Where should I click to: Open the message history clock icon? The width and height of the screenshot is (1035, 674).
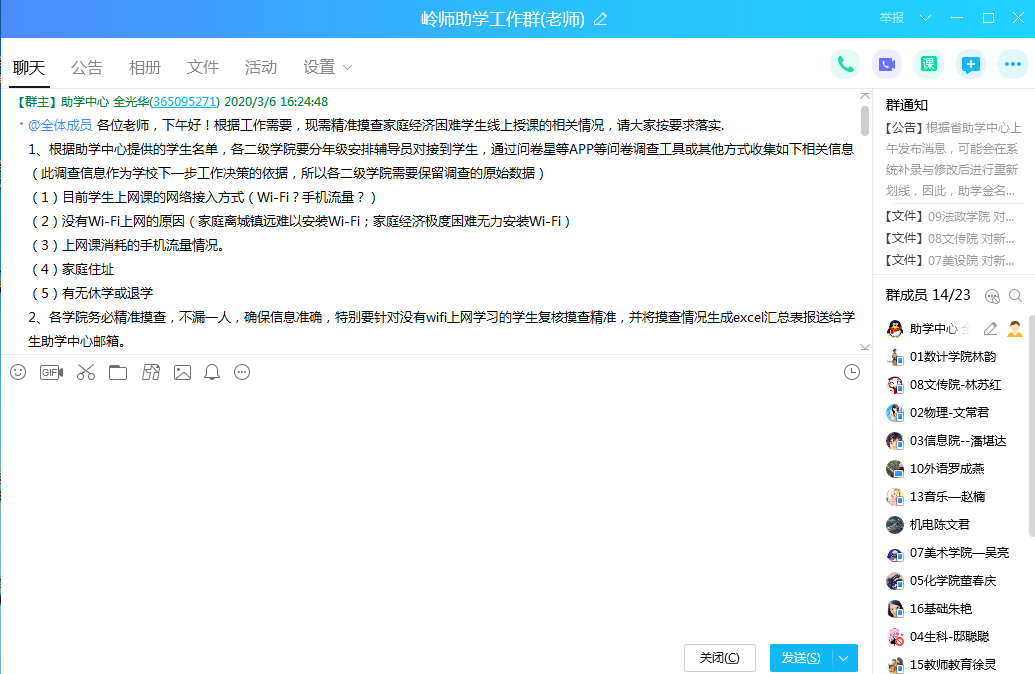click(x=852, y=372)
